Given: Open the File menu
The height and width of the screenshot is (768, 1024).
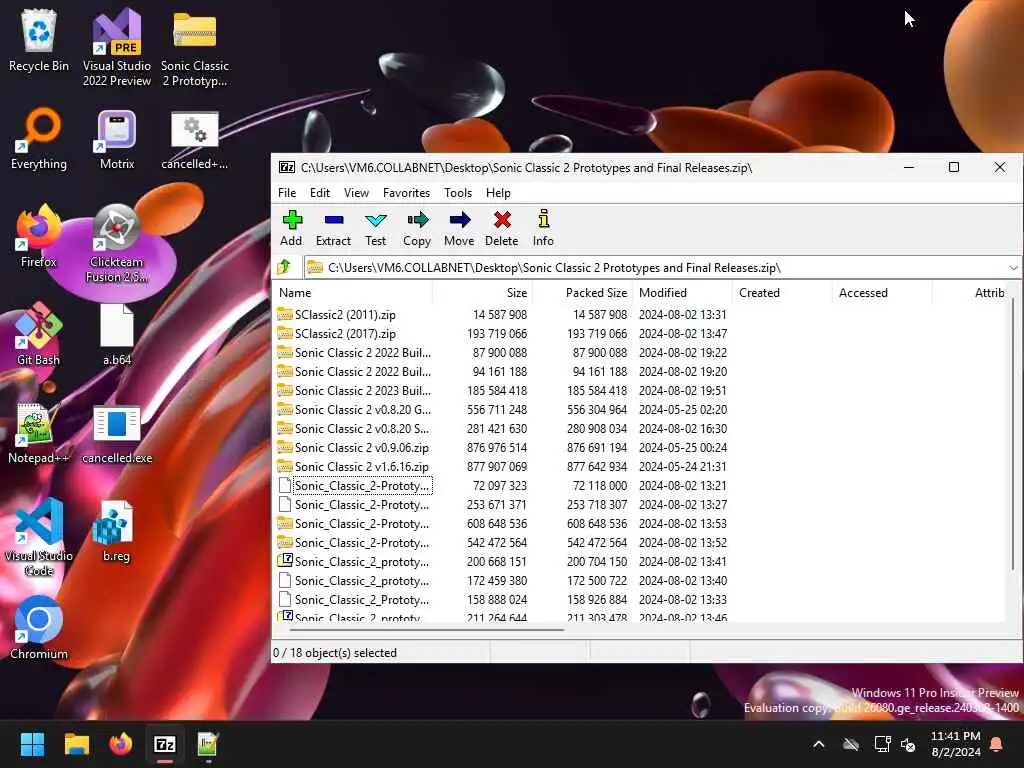Looking at the screenshot, I should pyautogui.click(x=287, y=193).
